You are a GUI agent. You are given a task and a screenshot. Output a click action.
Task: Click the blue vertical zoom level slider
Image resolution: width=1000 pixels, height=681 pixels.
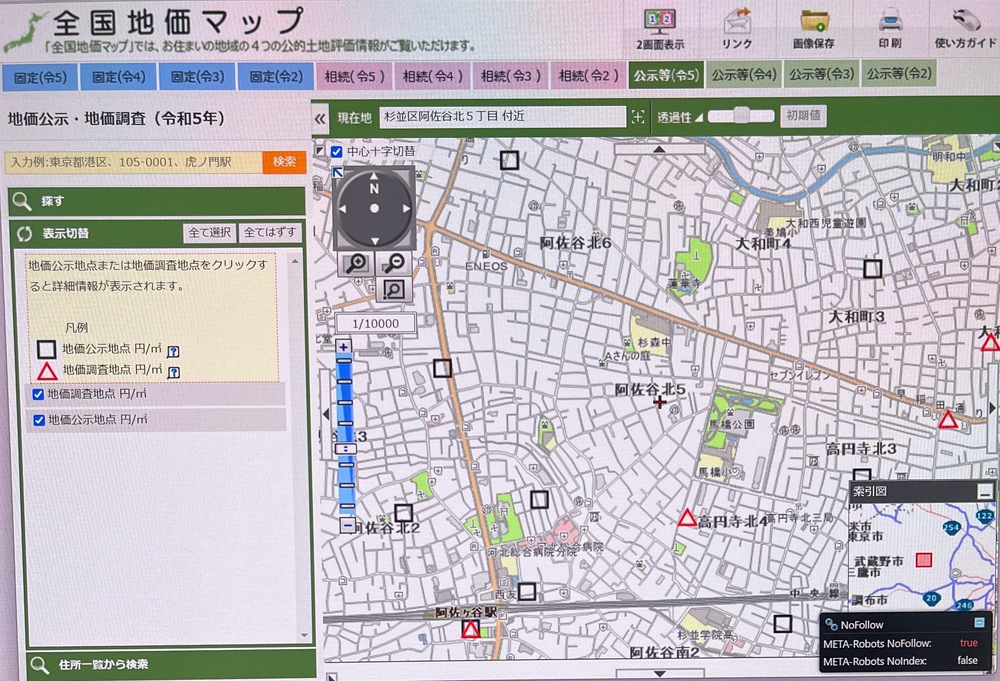(345, 436)
